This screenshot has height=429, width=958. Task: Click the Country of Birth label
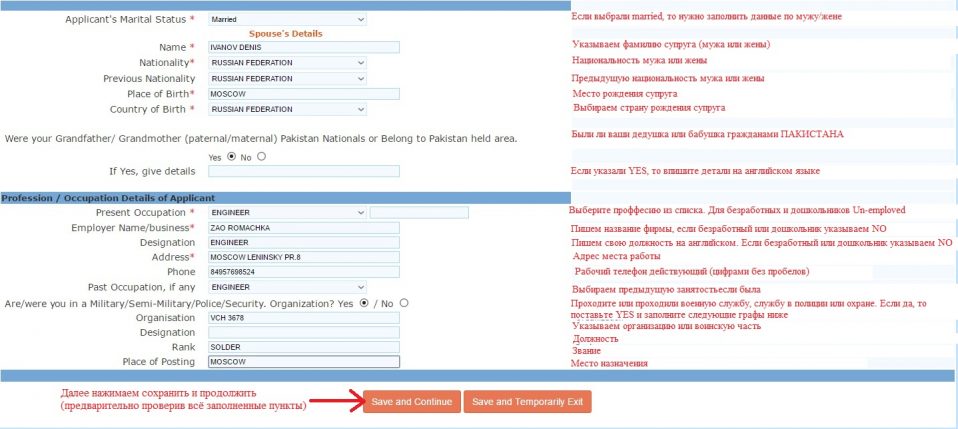click(x=152, y=109)
